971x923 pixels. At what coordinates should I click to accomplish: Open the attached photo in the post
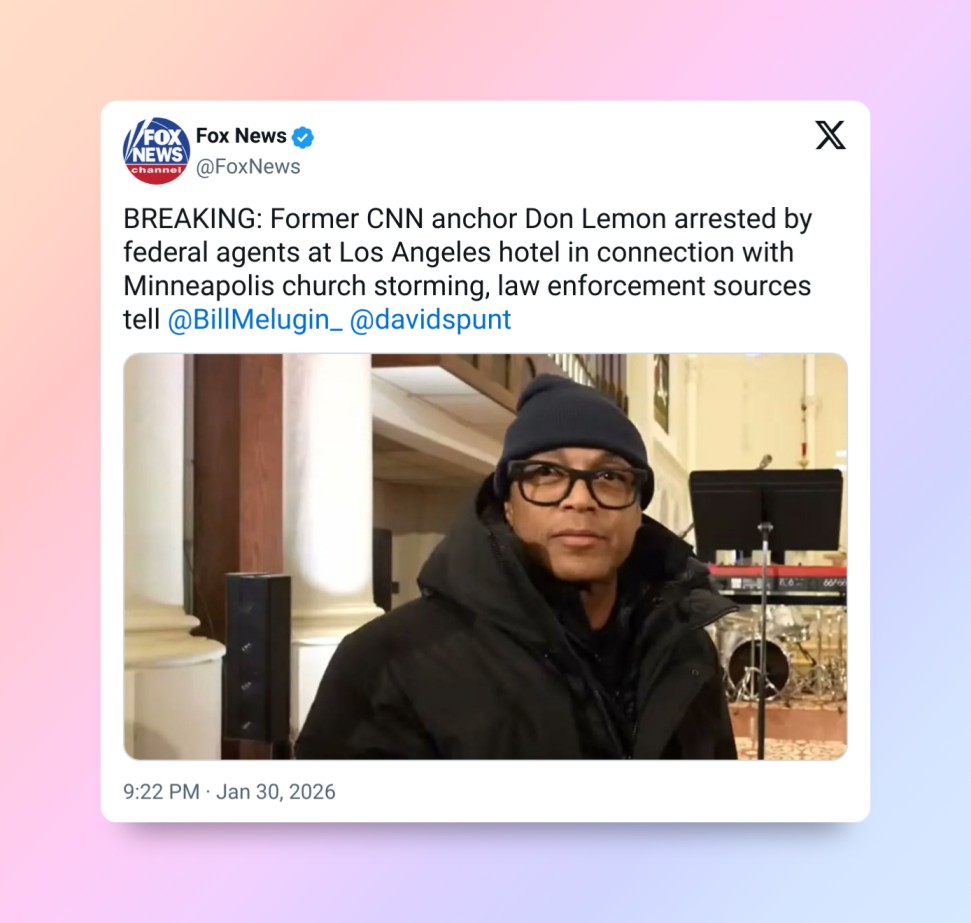click(486, 556)
